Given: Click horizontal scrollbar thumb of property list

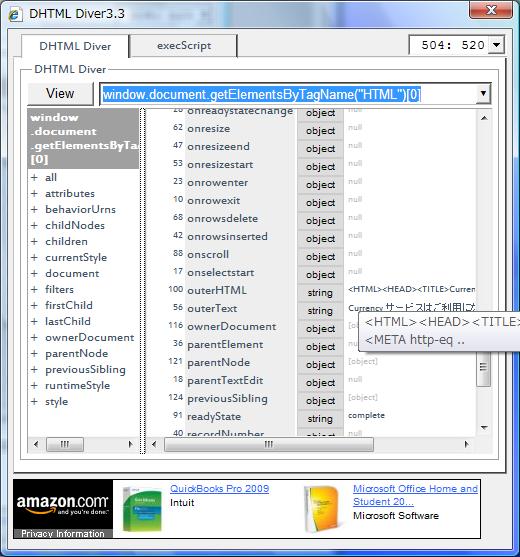Looking at the screenshot, I should 269,444.
